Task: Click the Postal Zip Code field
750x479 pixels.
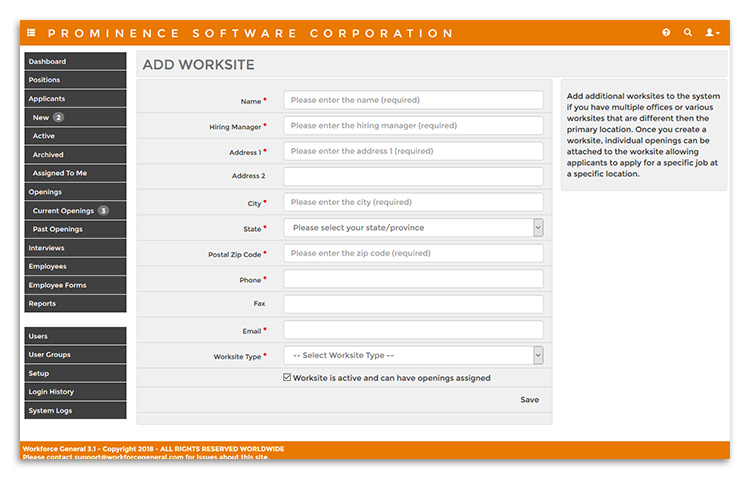Action: (x=413, y=253)
